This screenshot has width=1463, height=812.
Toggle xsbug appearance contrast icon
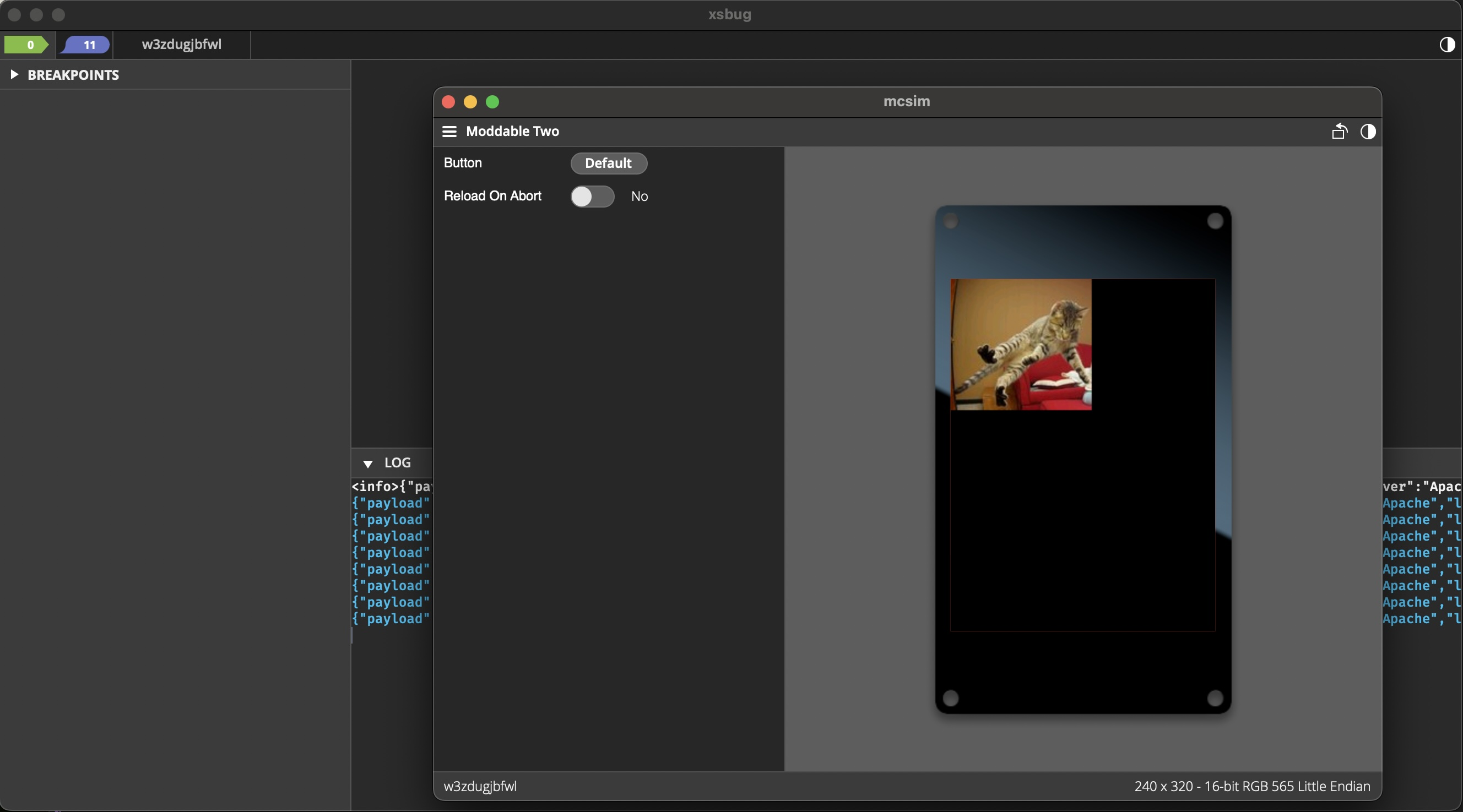(1446, 44)
